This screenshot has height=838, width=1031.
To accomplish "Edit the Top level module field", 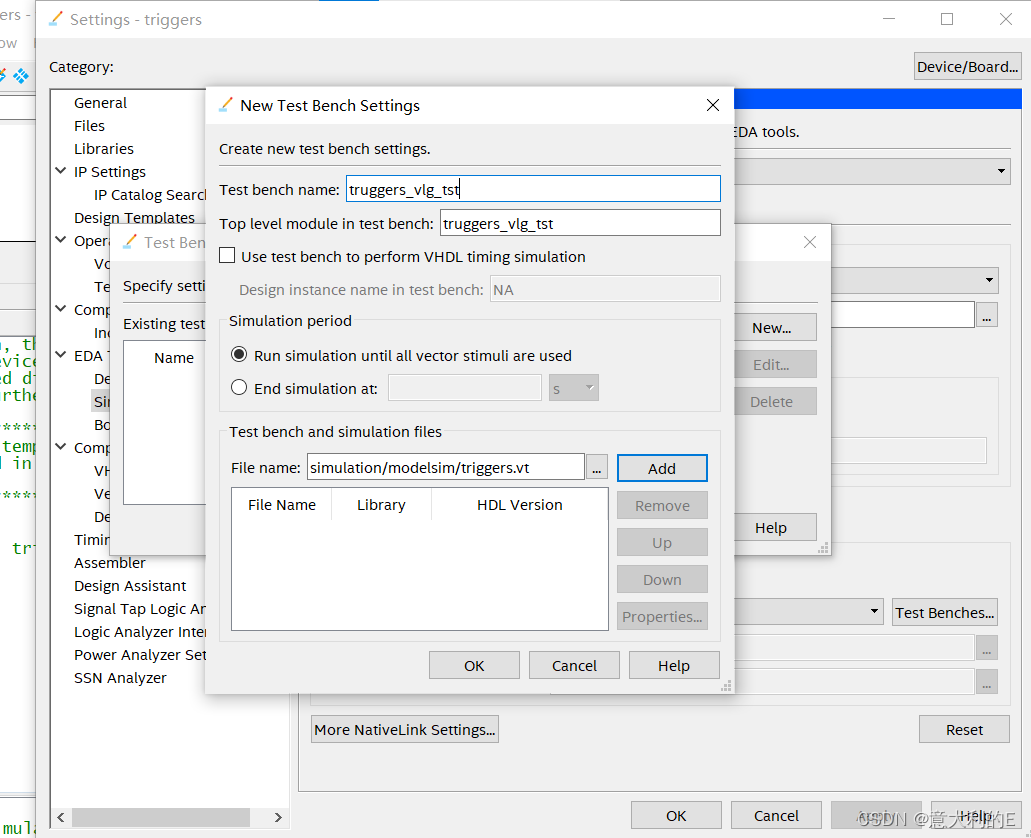I will (580, 223).
